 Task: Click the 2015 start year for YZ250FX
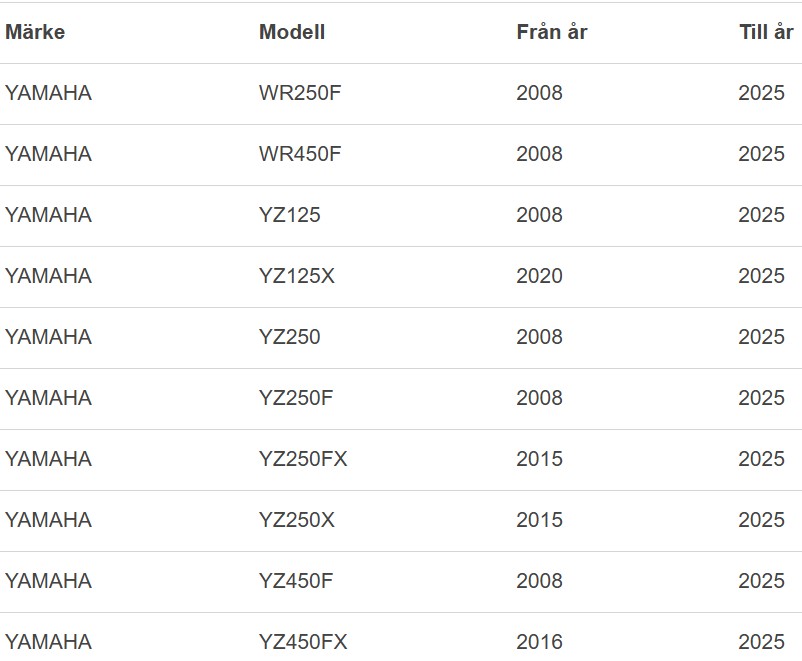[x=539, y=459]
